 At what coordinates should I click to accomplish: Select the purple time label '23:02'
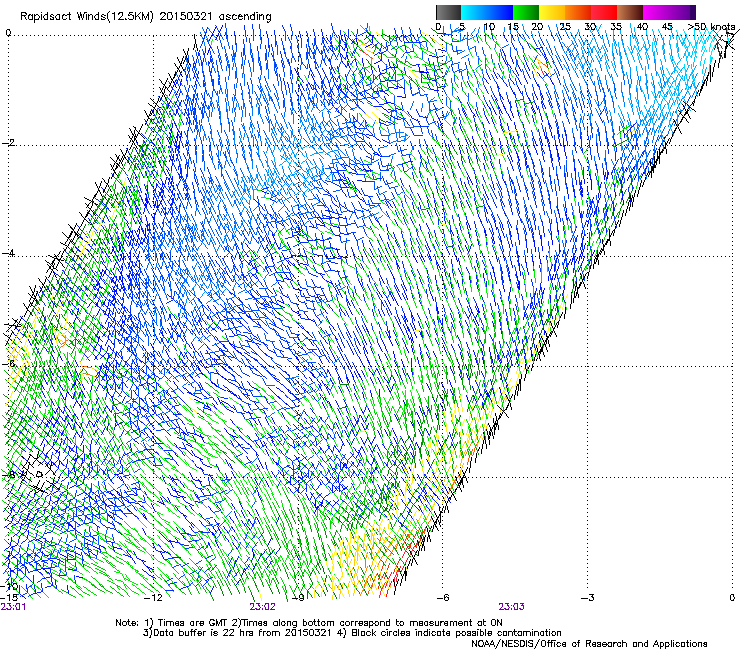[262, 607]
